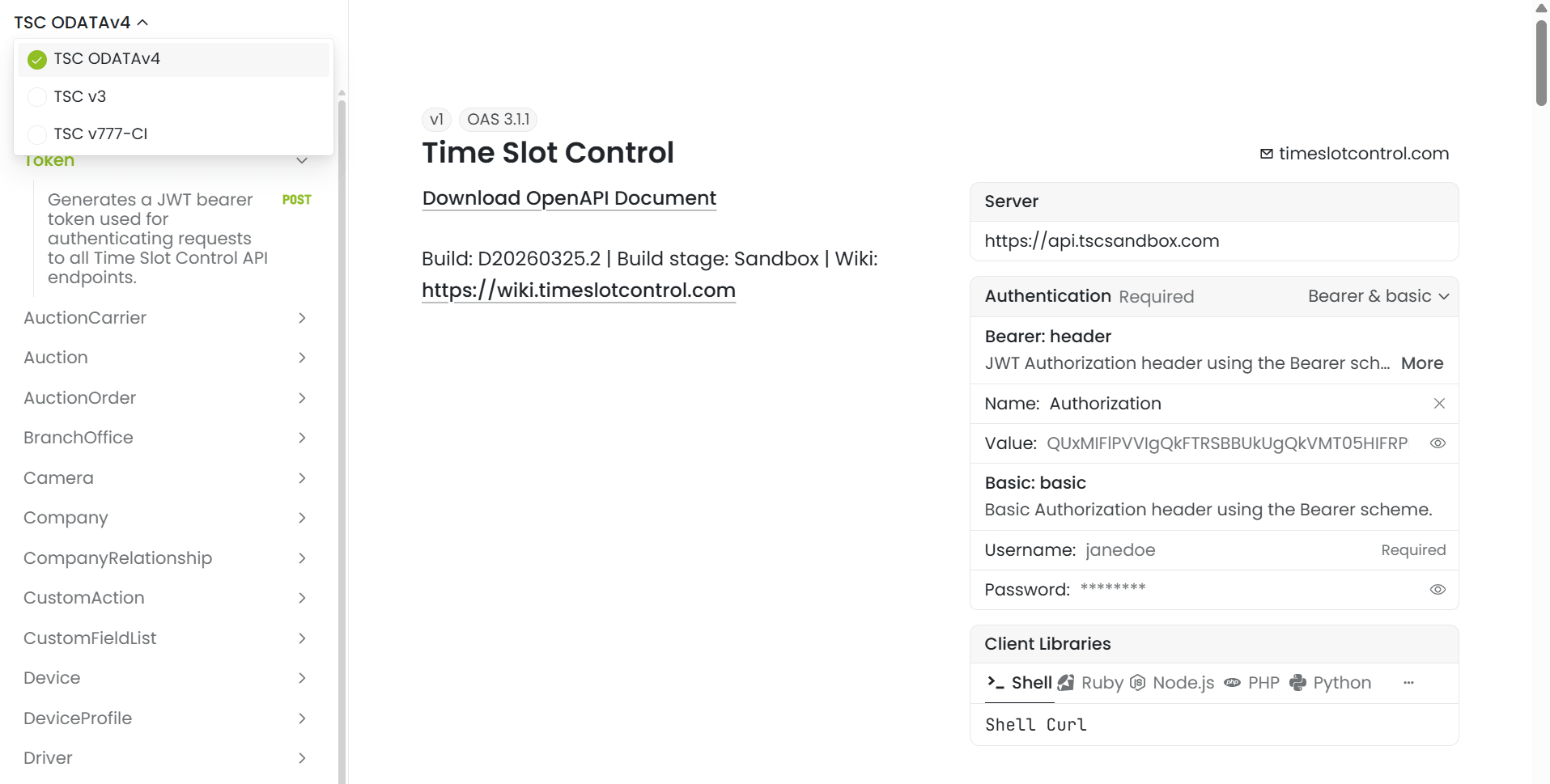Open more client libraries ellipsis
1550x784 pixels.
(x=1408, y=683)
